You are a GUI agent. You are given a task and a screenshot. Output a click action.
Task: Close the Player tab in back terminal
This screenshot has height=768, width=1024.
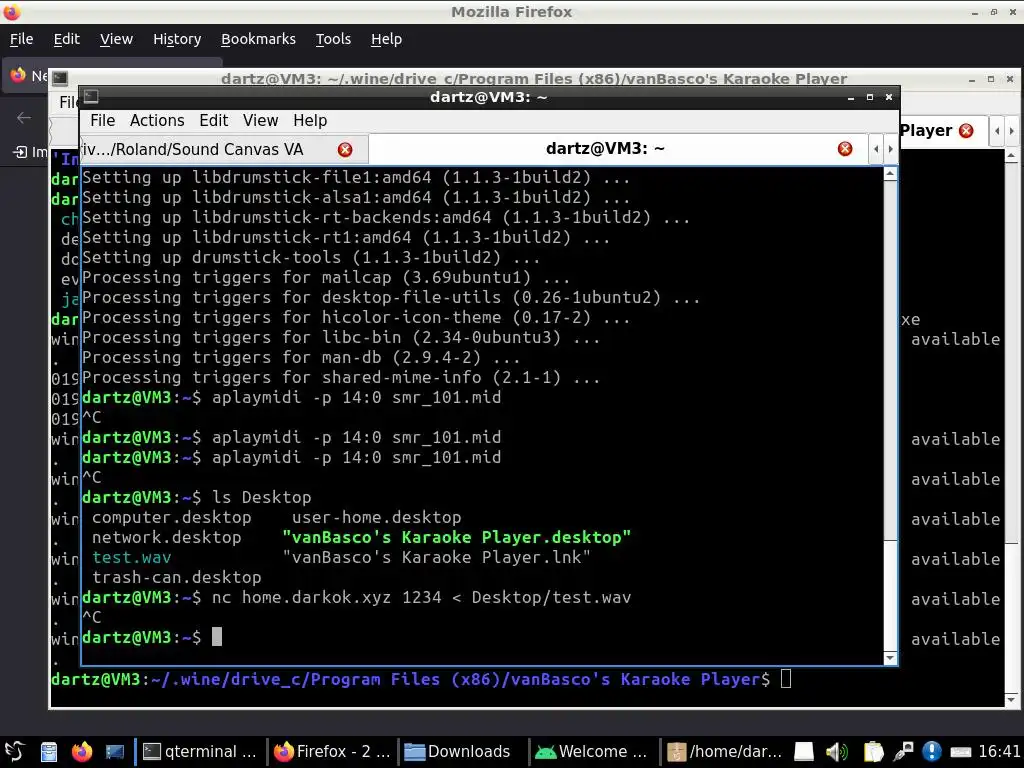tap(966, 130)
